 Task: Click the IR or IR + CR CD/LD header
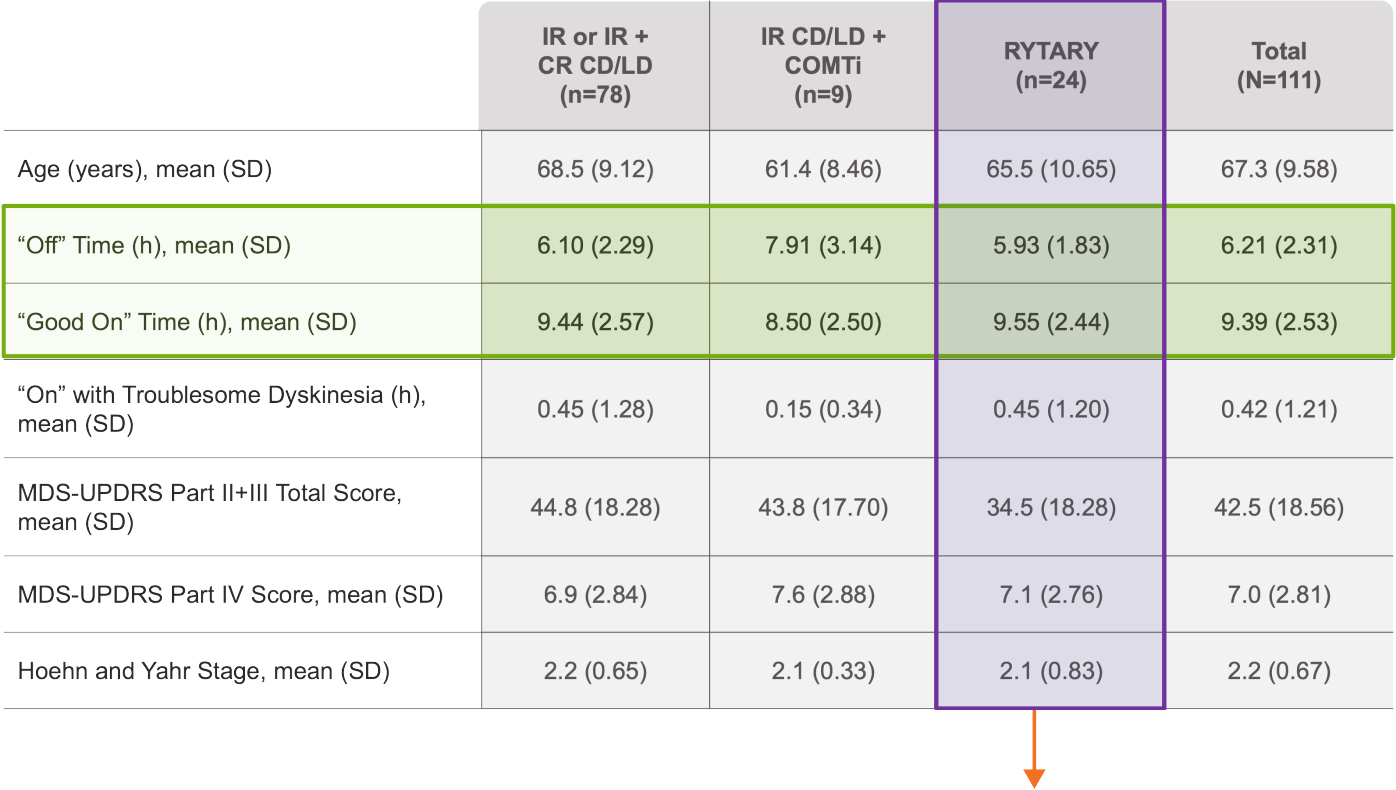click(595, 66)
